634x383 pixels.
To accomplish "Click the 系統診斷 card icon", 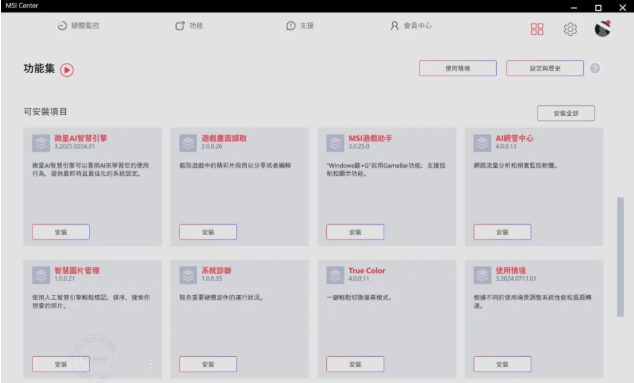I will (x=188, y=275).
